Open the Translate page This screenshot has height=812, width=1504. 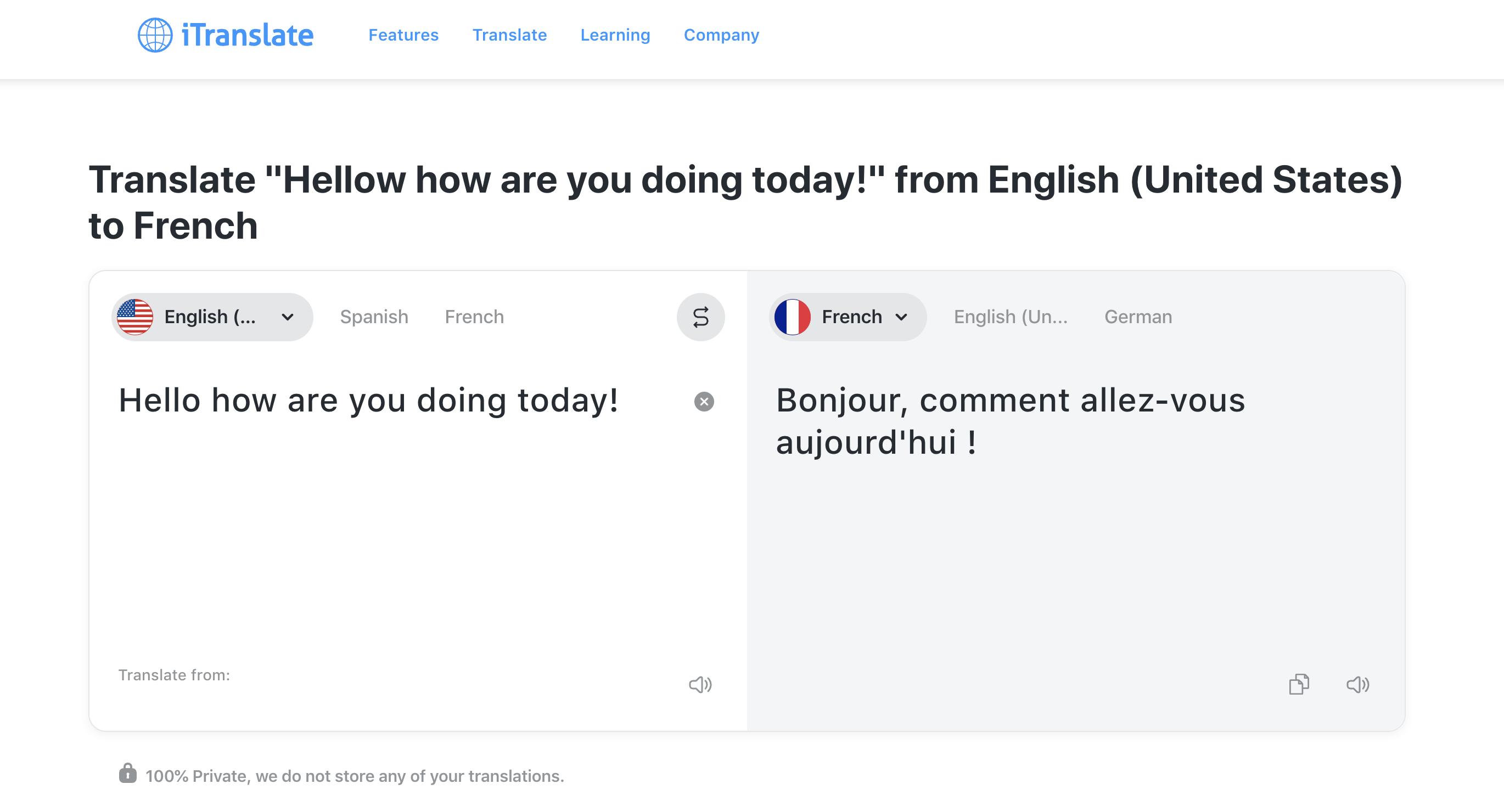[x=509, y=35]
